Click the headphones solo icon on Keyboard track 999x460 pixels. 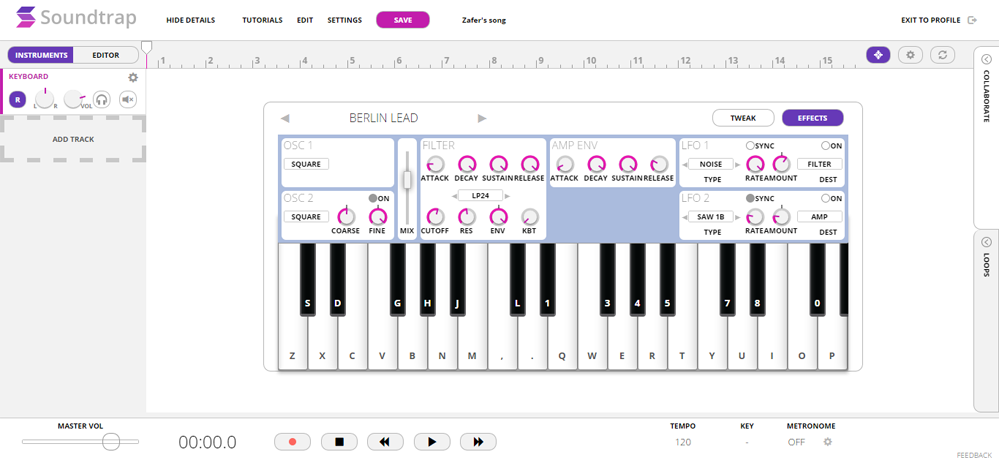pos(101,99)
